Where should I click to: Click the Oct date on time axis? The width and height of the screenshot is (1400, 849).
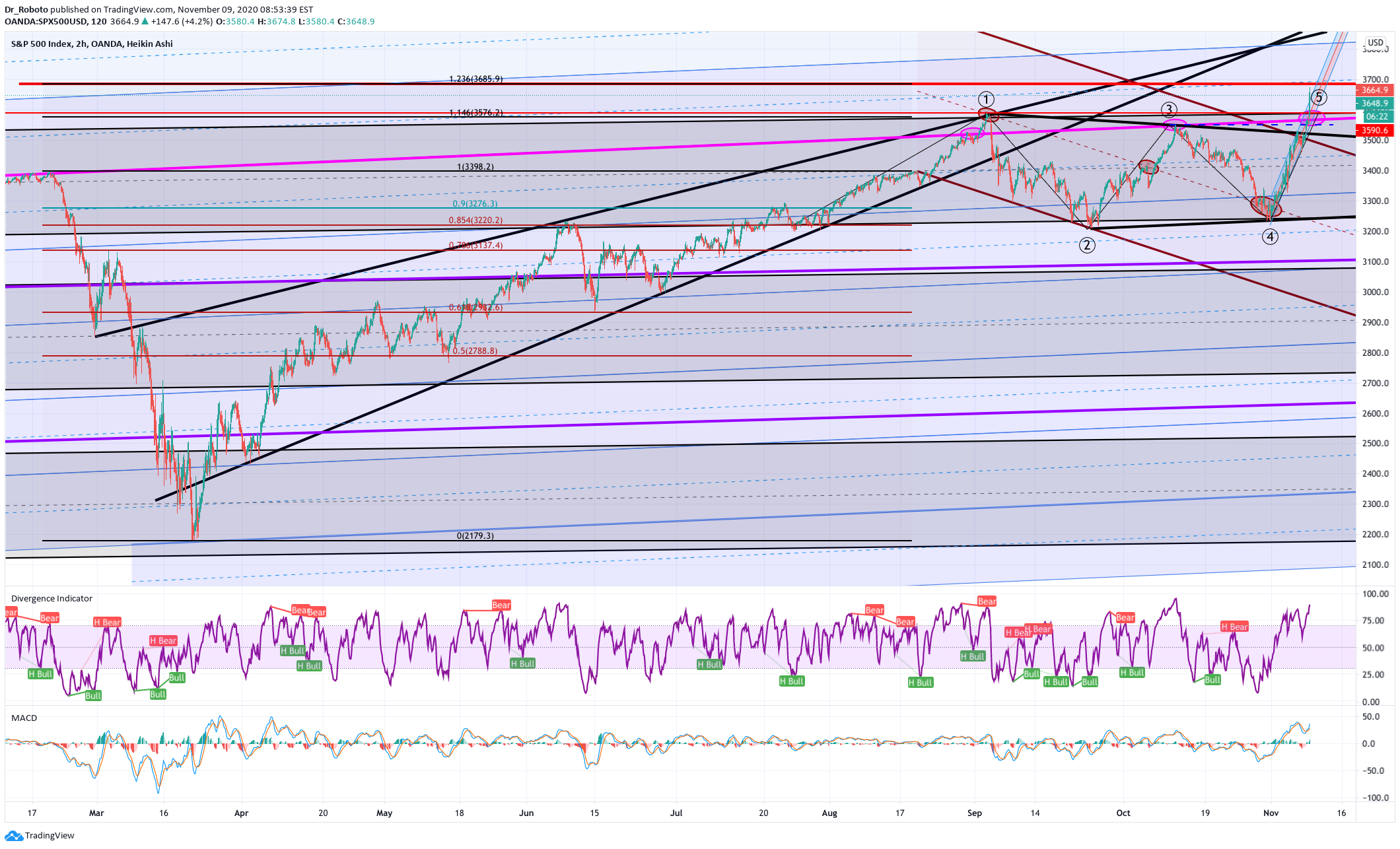click(1123, 813)
